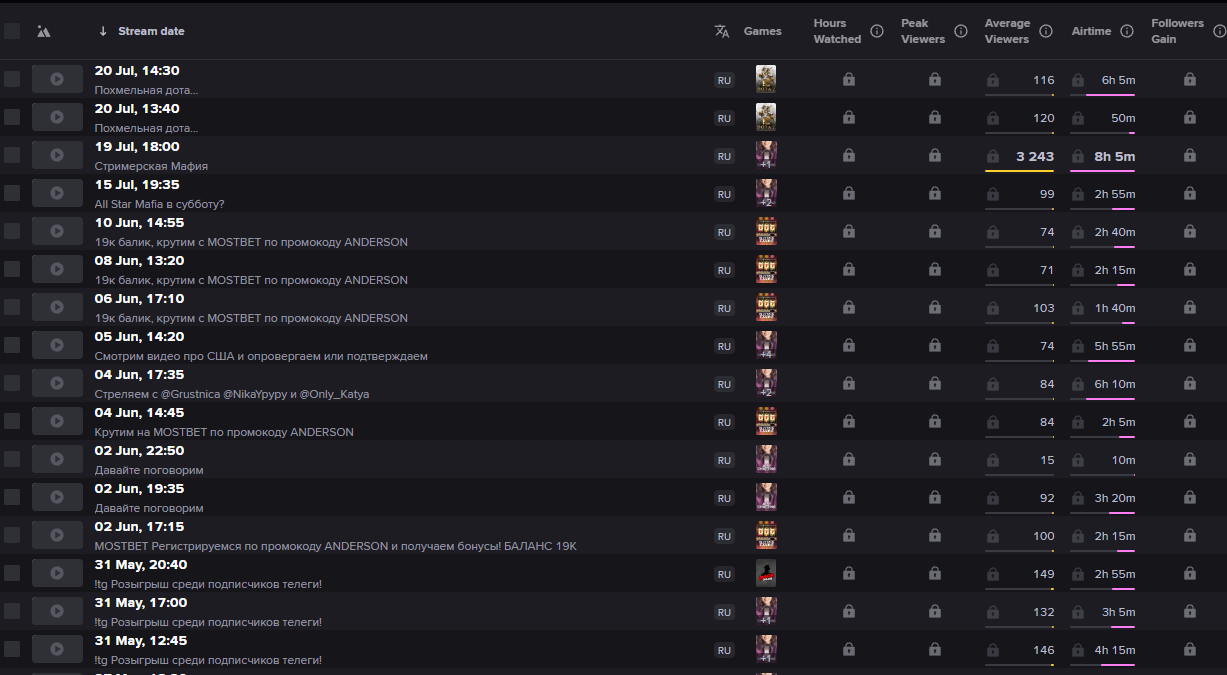Open the All Star Mafia в субботу stream

click(x=160, y=204)
